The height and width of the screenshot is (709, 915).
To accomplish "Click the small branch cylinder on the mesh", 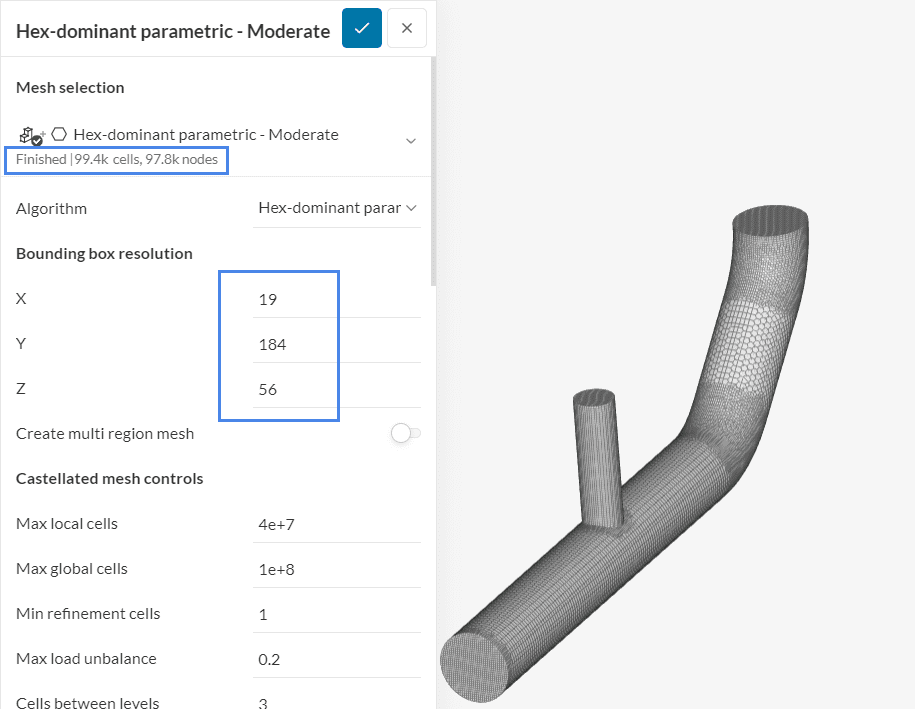I will pyautogui.click(x=596, y=455).
